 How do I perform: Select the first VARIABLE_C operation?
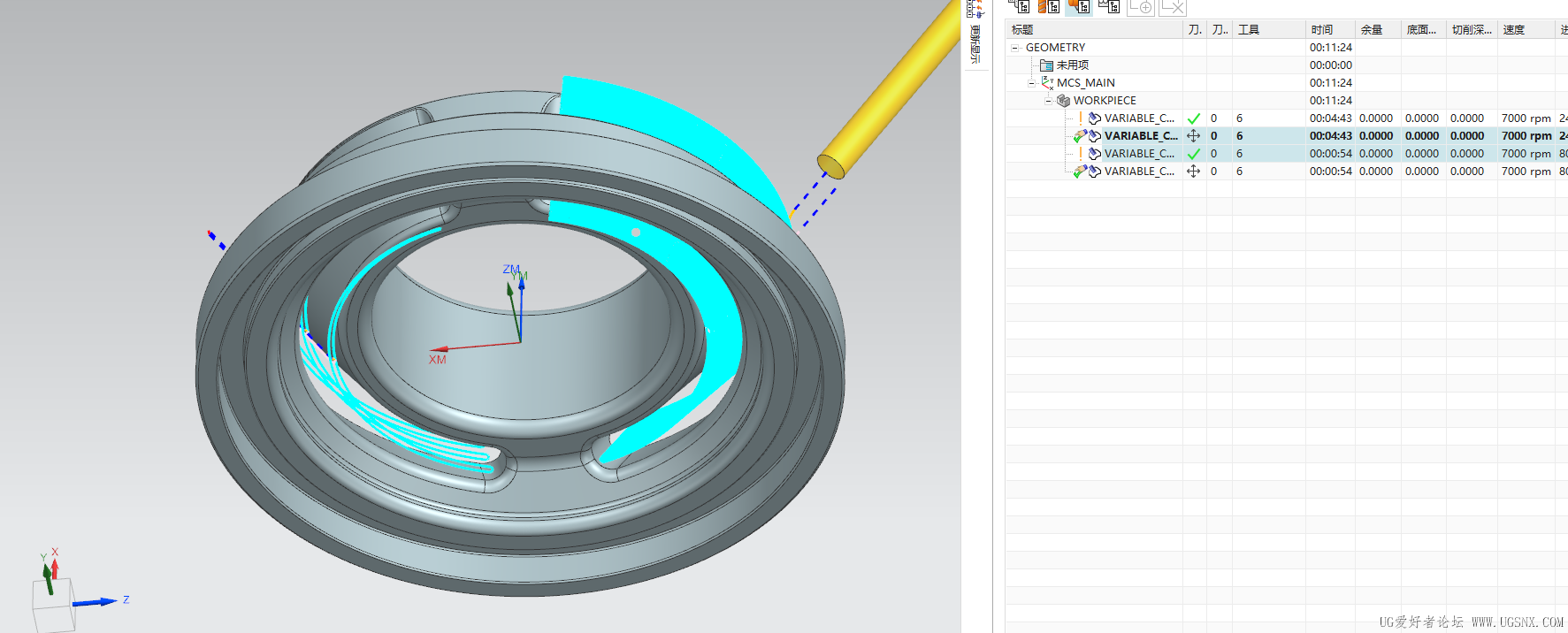[1139, 118]
